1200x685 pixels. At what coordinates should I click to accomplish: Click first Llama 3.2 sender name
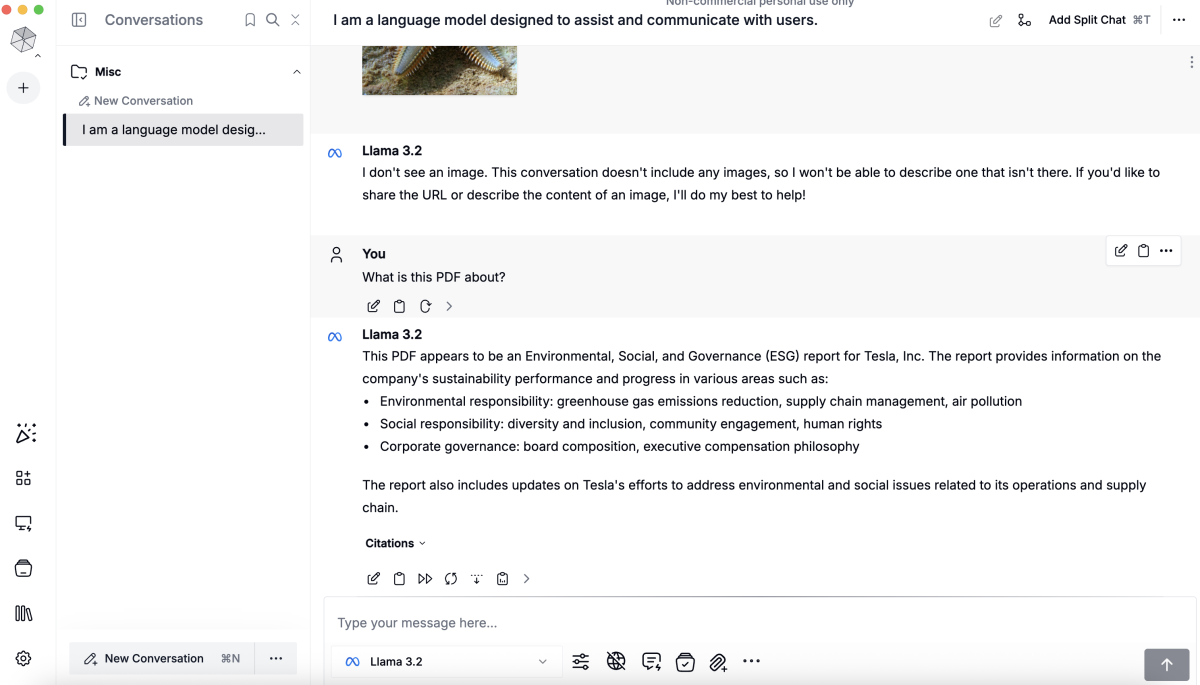[392, 151]
